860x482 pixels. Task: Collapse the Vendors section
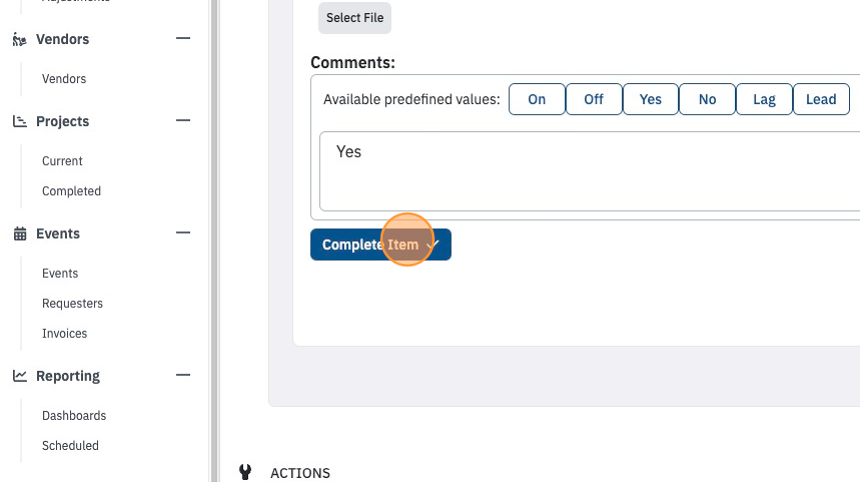[183, 38]
